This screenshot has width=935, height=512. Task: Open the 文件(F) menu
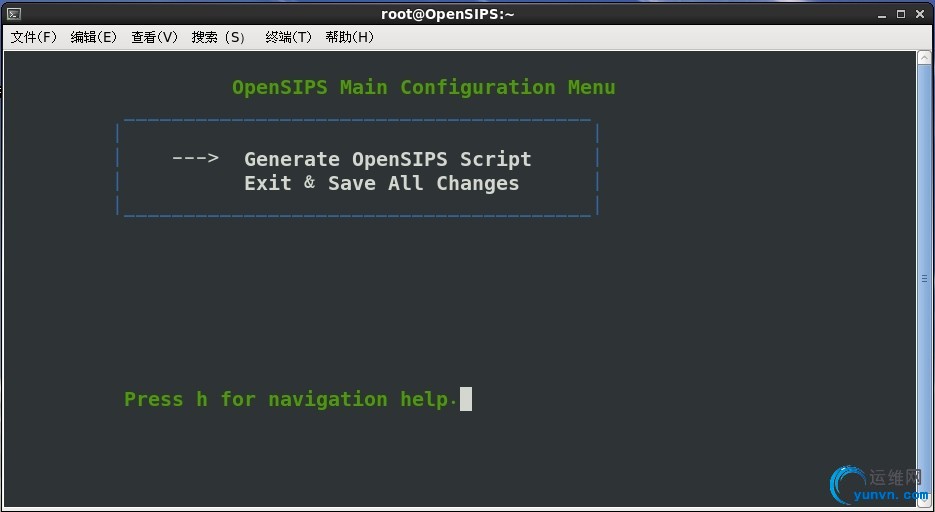tap(34, 37)
